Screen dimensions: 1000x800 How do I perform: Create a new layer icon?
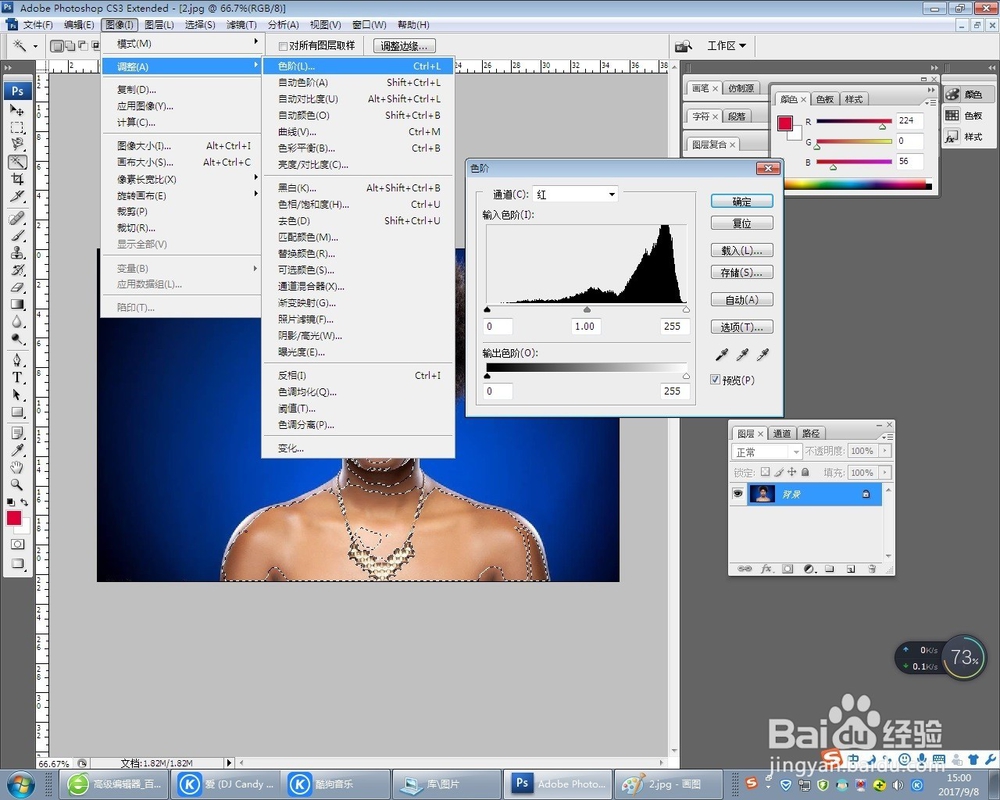pyautogui.click(x=851, y=568)
